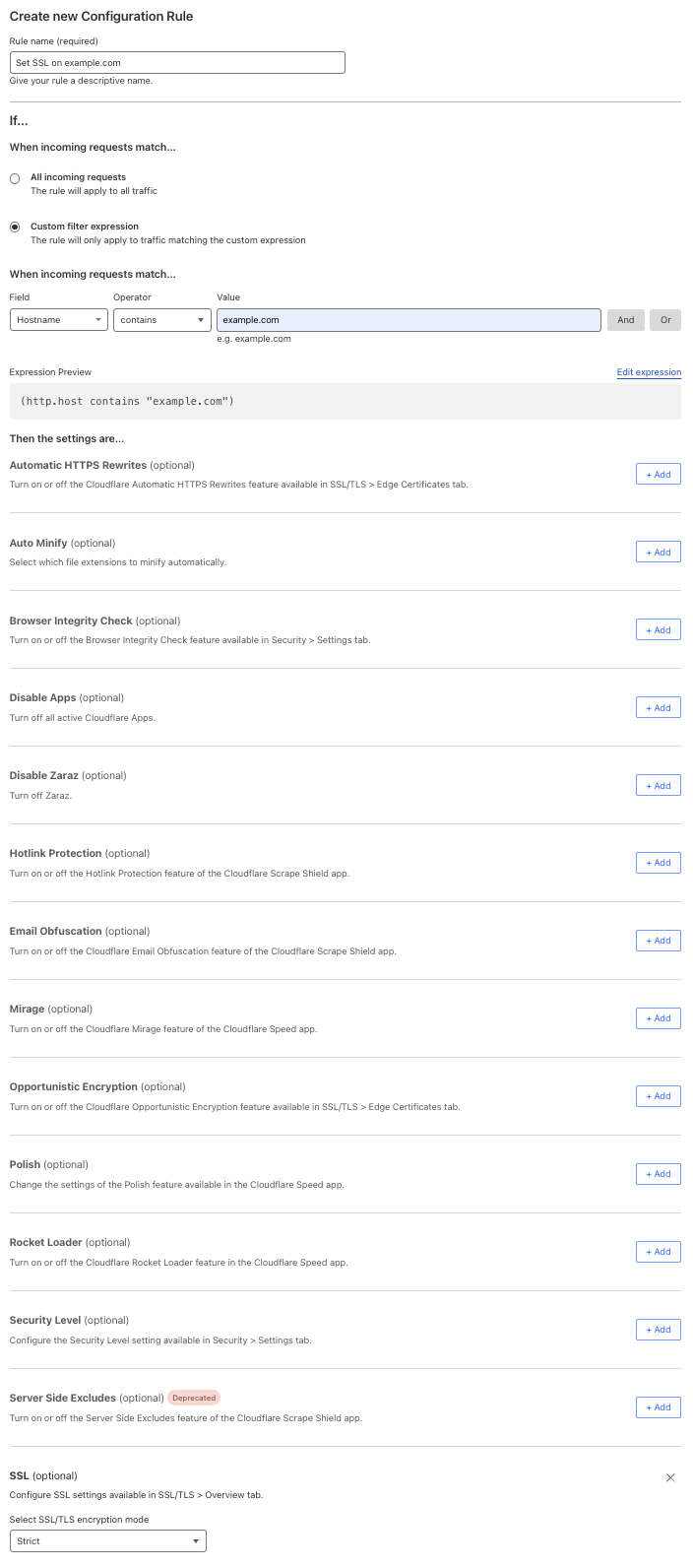
Task: Open the Hostname field dropdown
Action: (x=59, y=320)
